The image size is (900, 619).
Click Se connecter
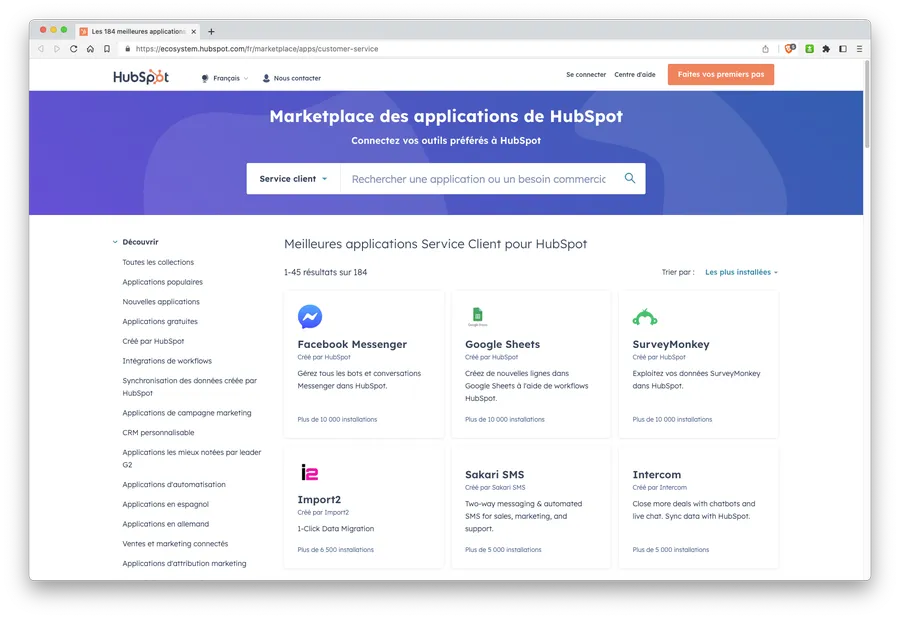coord(586,75)
